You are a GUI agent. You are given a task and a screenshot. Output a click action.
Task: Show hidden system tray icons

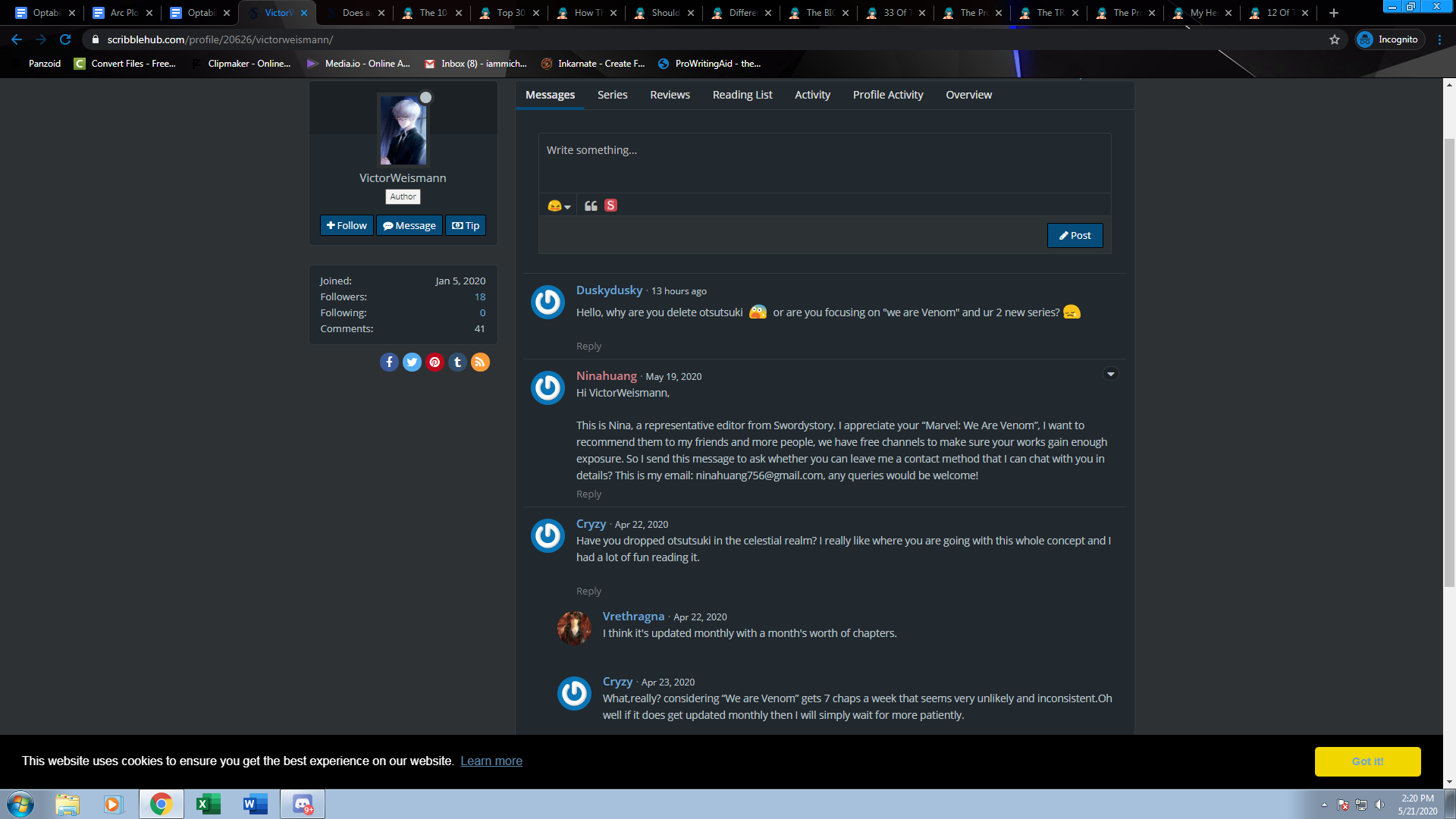[1324, 805]
